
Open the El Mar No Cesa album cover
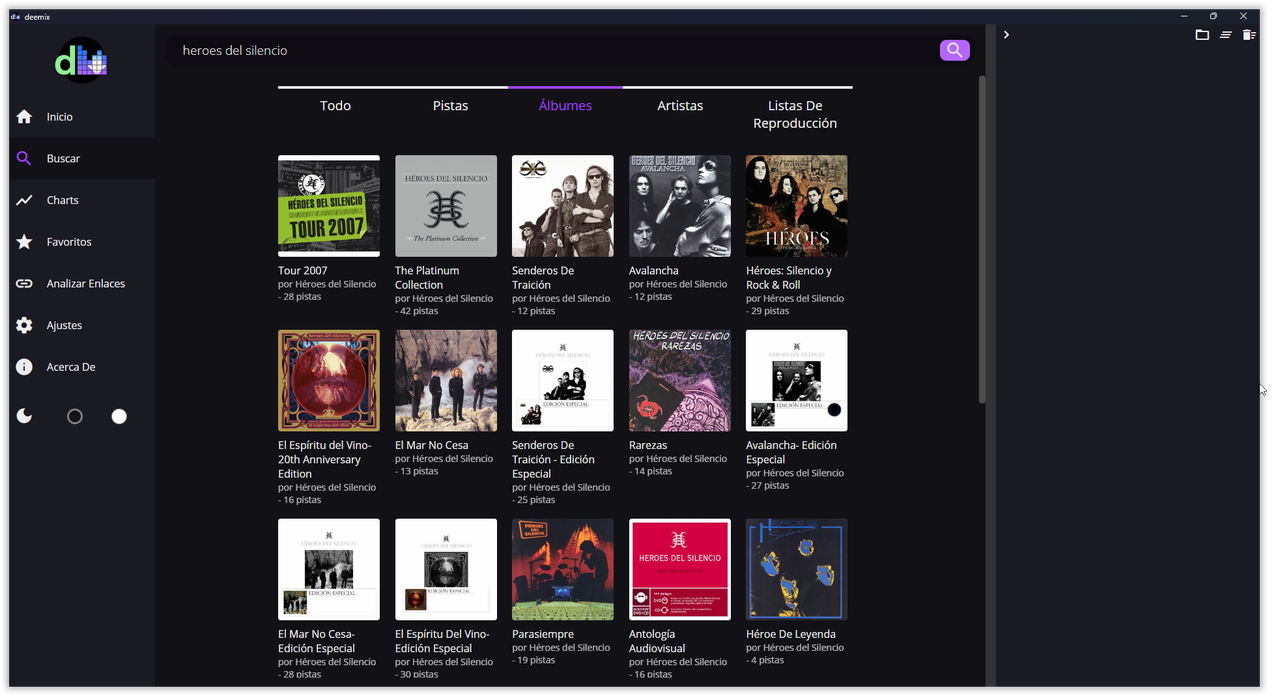click(x=446, y=381)
